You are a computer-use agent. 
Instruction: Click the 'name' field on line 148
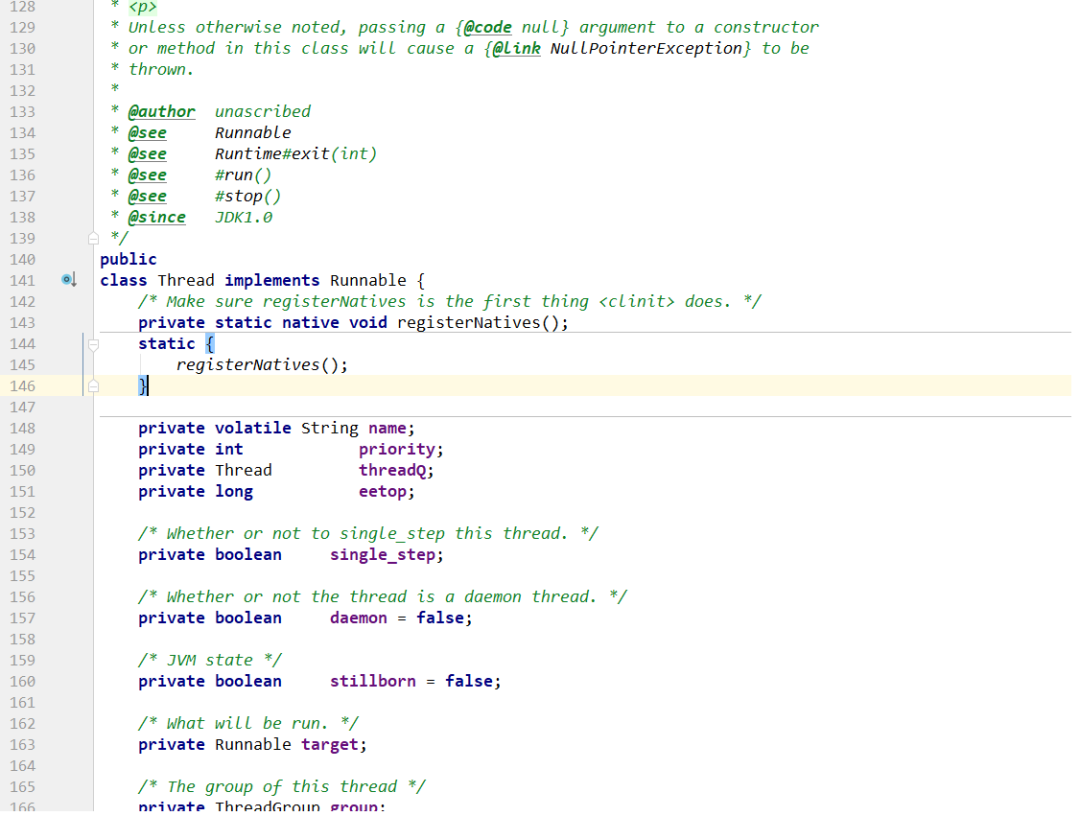click(387, 428)
